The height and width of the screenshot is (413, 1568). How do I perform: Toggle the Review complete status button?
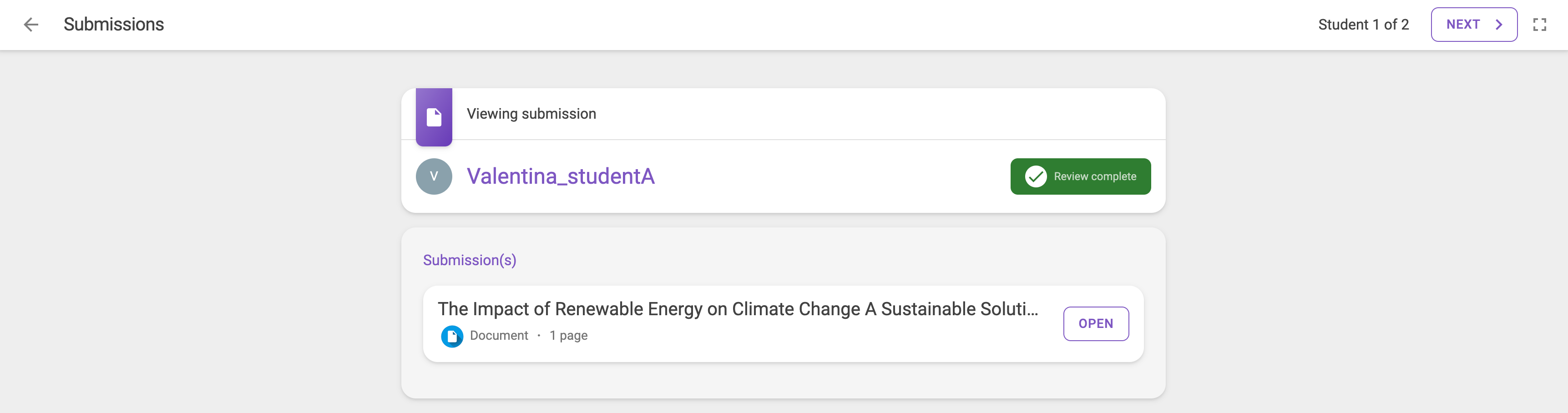(1080, 176)
